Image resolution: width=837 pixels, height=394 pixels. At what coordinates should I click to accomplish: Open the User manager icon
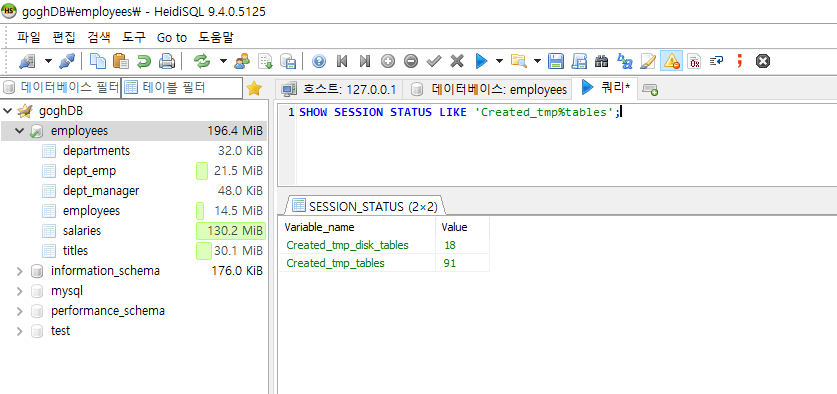click(242, 61)
